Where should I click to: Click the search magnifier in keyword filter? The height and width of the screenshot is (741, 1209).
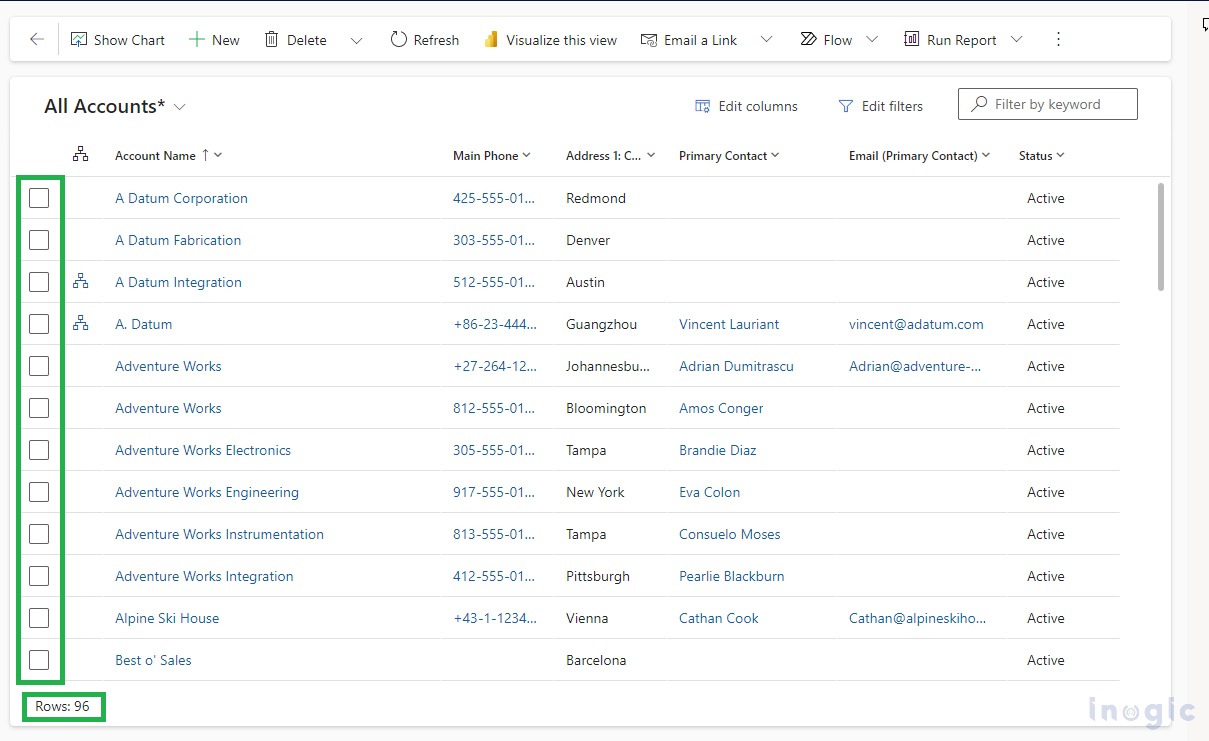pyautogui.click(x=979, y=104)
